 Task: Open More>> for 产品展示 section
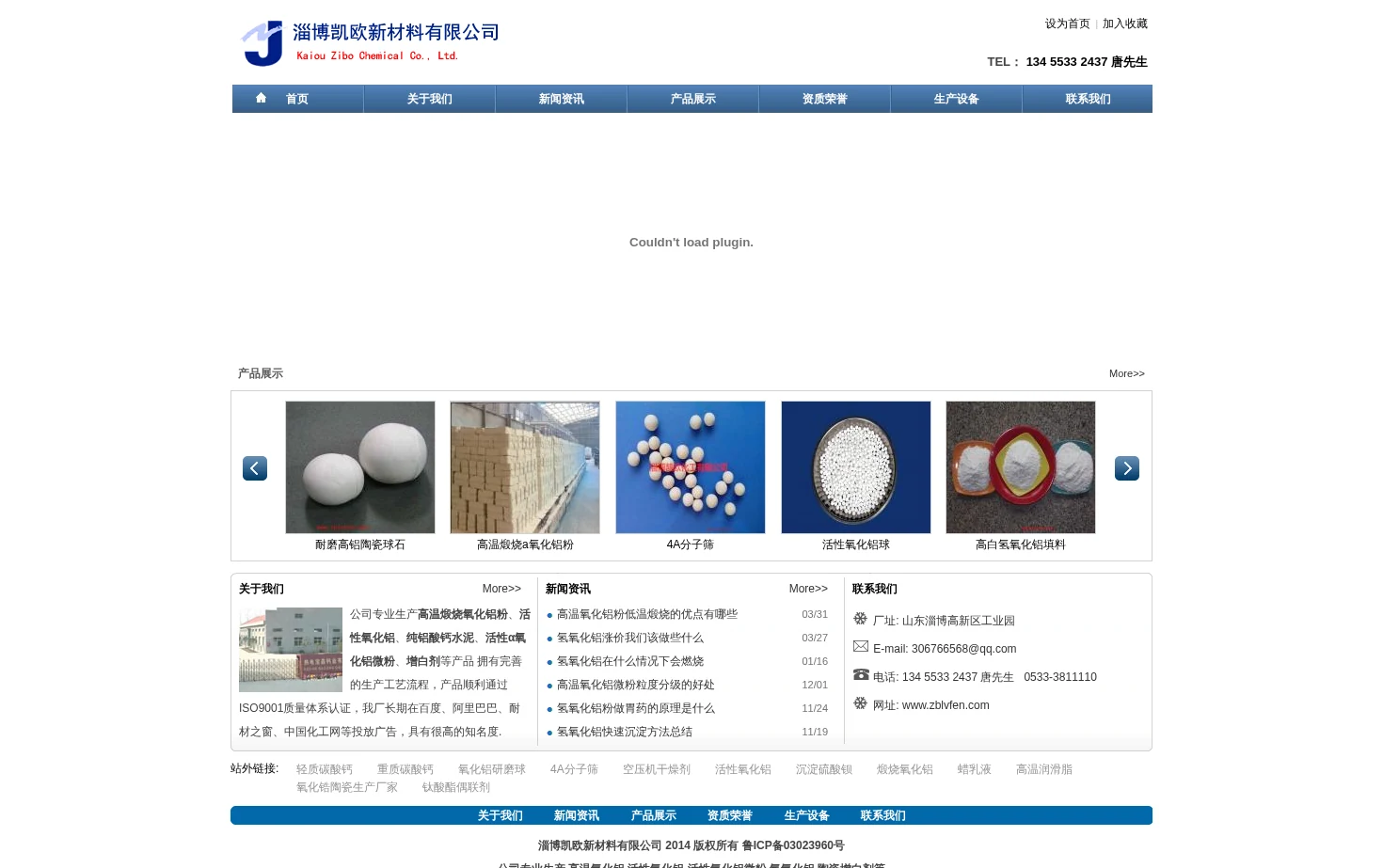coord(1127,373)
